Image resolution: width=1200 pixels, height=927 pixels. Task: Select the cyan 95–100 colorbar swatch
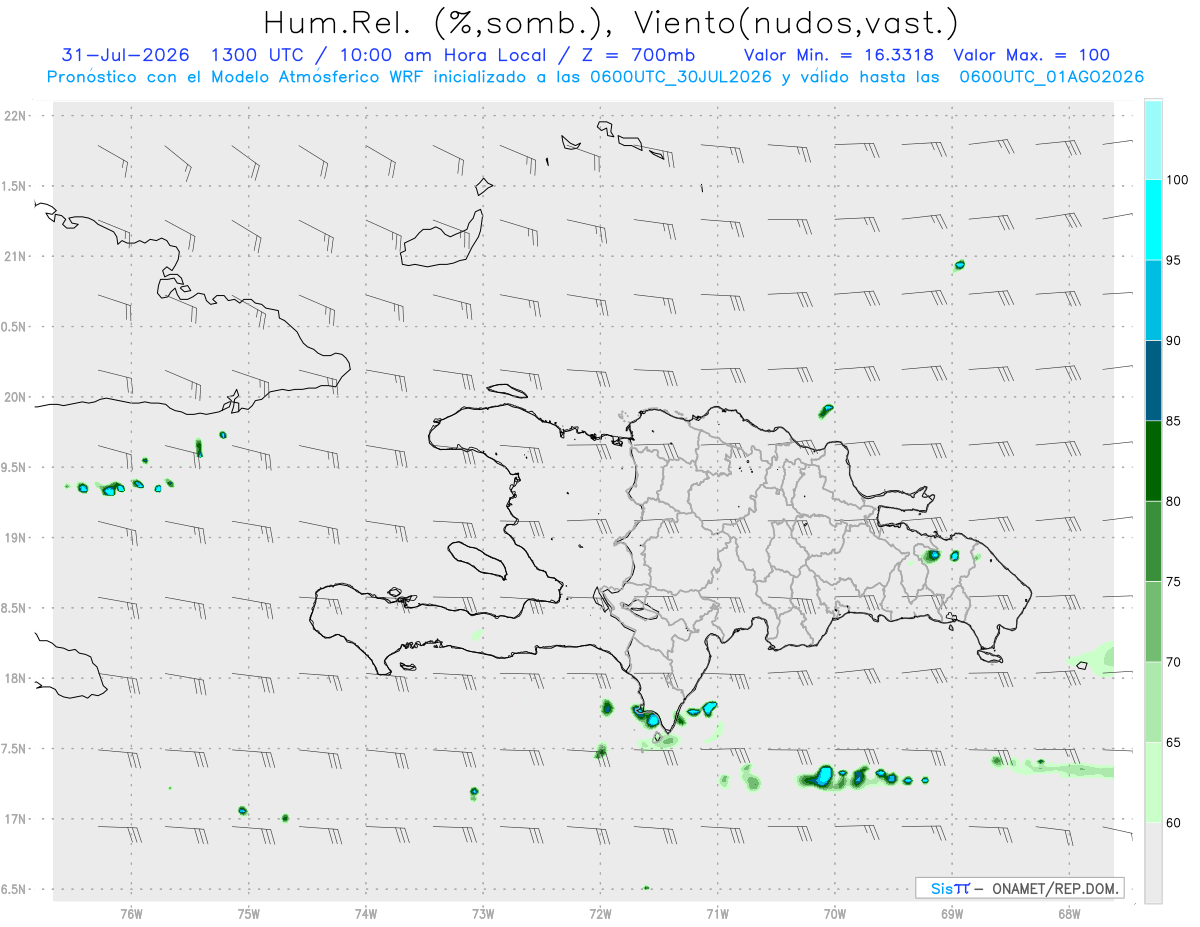(x=1152, y=220)
